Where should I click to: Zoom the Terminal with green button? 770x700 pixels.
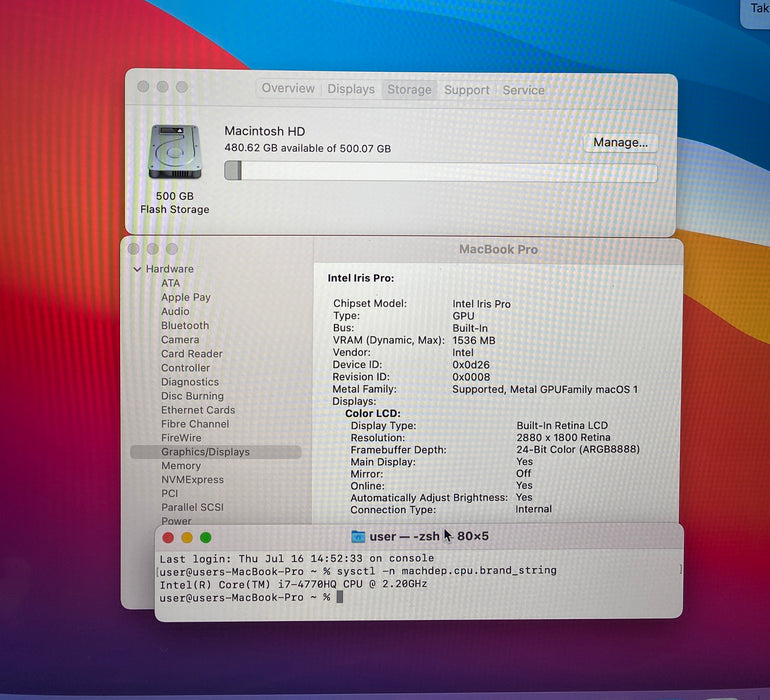[x=206, y=537]
